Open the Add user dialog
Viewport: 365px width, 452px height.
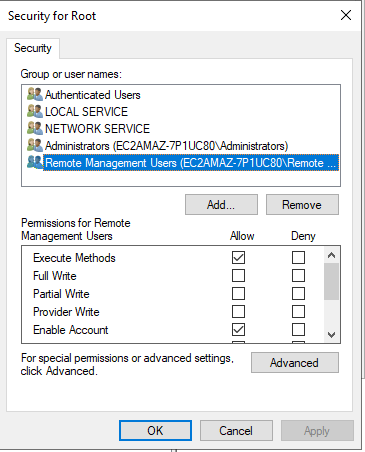(x=221, y=205)
